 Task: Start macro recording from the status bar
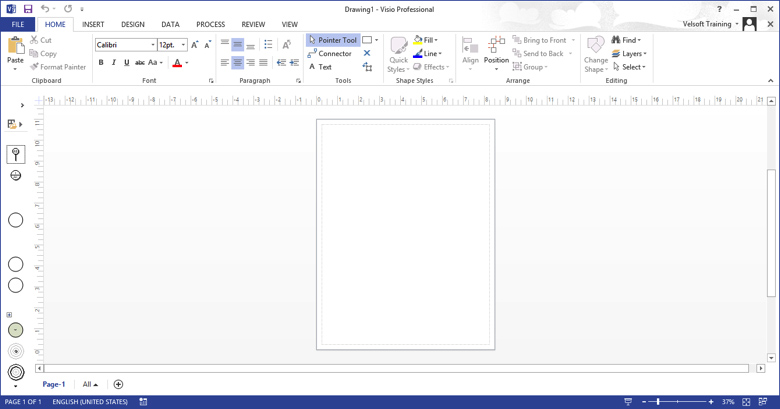coord(143,402)
